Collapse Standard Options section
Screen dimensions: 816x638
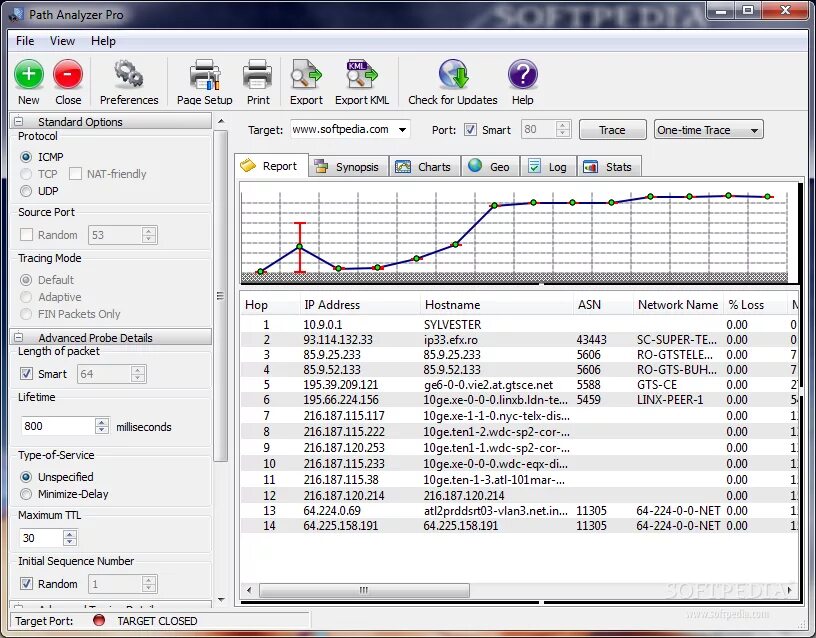pyautogui.click(x=19, y=121)
